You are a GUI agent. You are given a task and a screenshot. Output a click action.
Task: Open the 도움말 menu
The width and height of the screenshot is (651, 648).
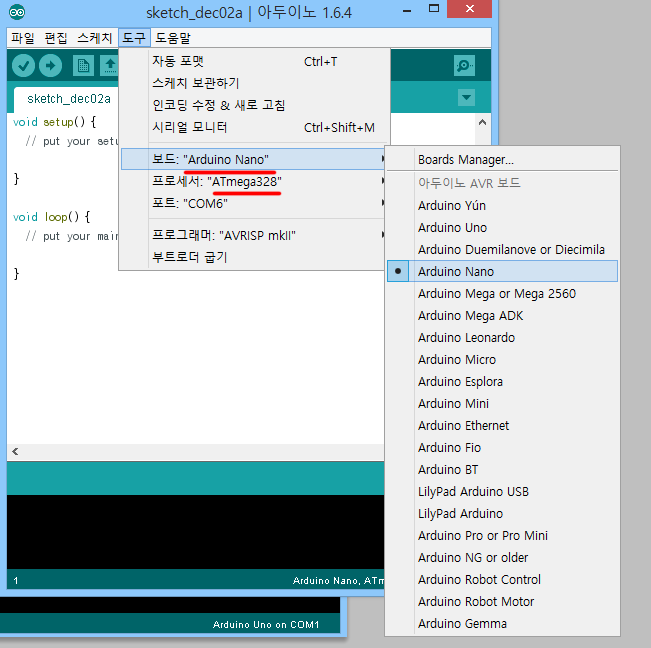point(173,38)
